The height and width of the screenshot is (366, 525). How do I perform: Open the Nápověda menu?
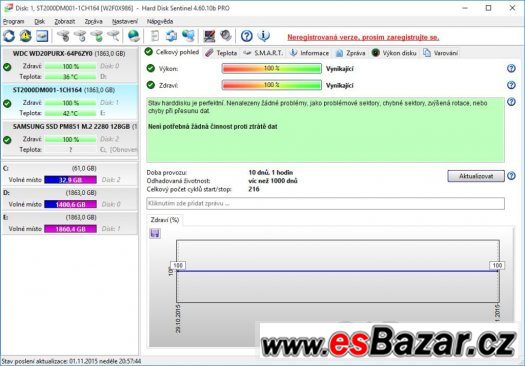[160, 21]
